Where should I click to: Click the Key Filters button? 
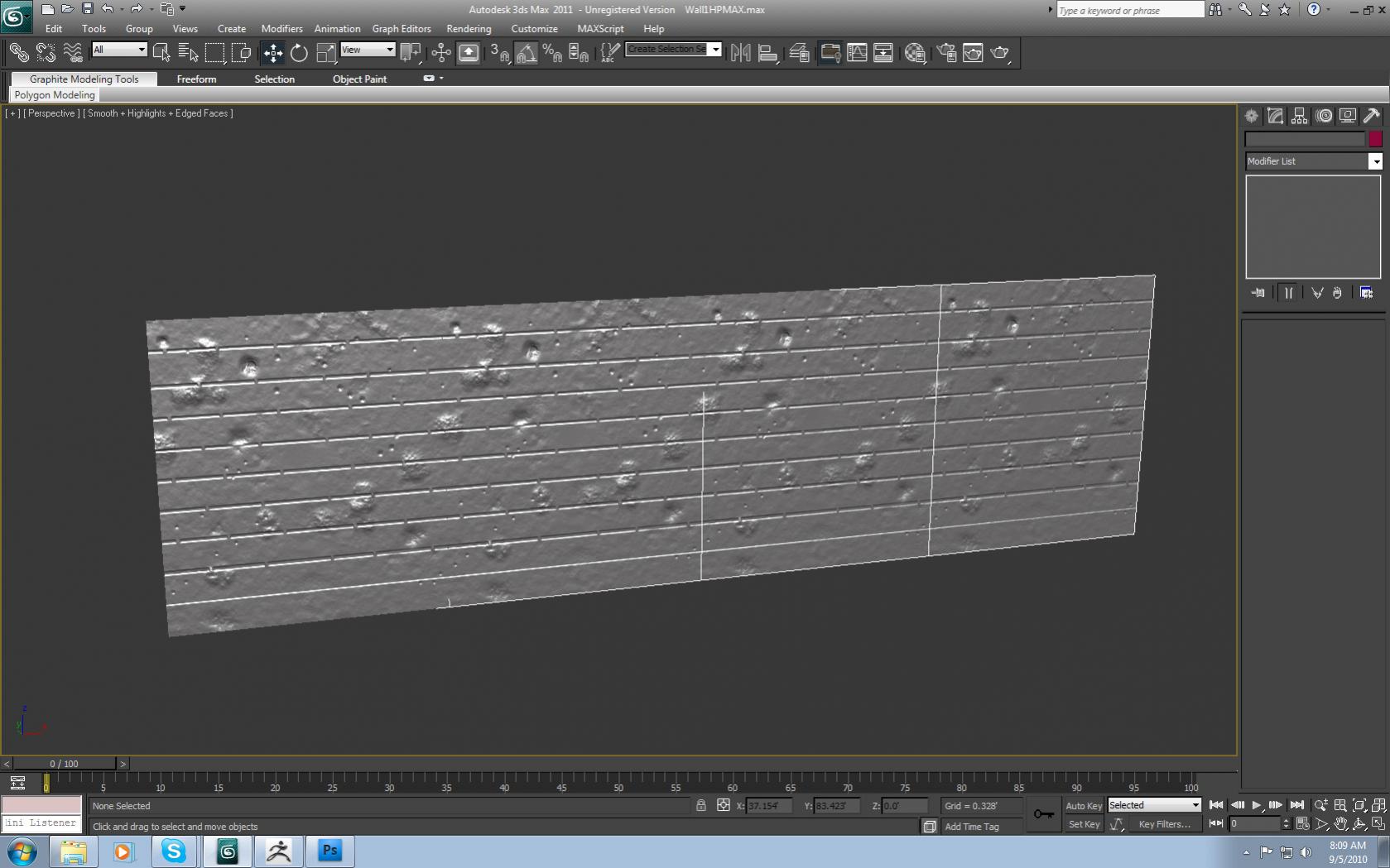[1166, 824]
